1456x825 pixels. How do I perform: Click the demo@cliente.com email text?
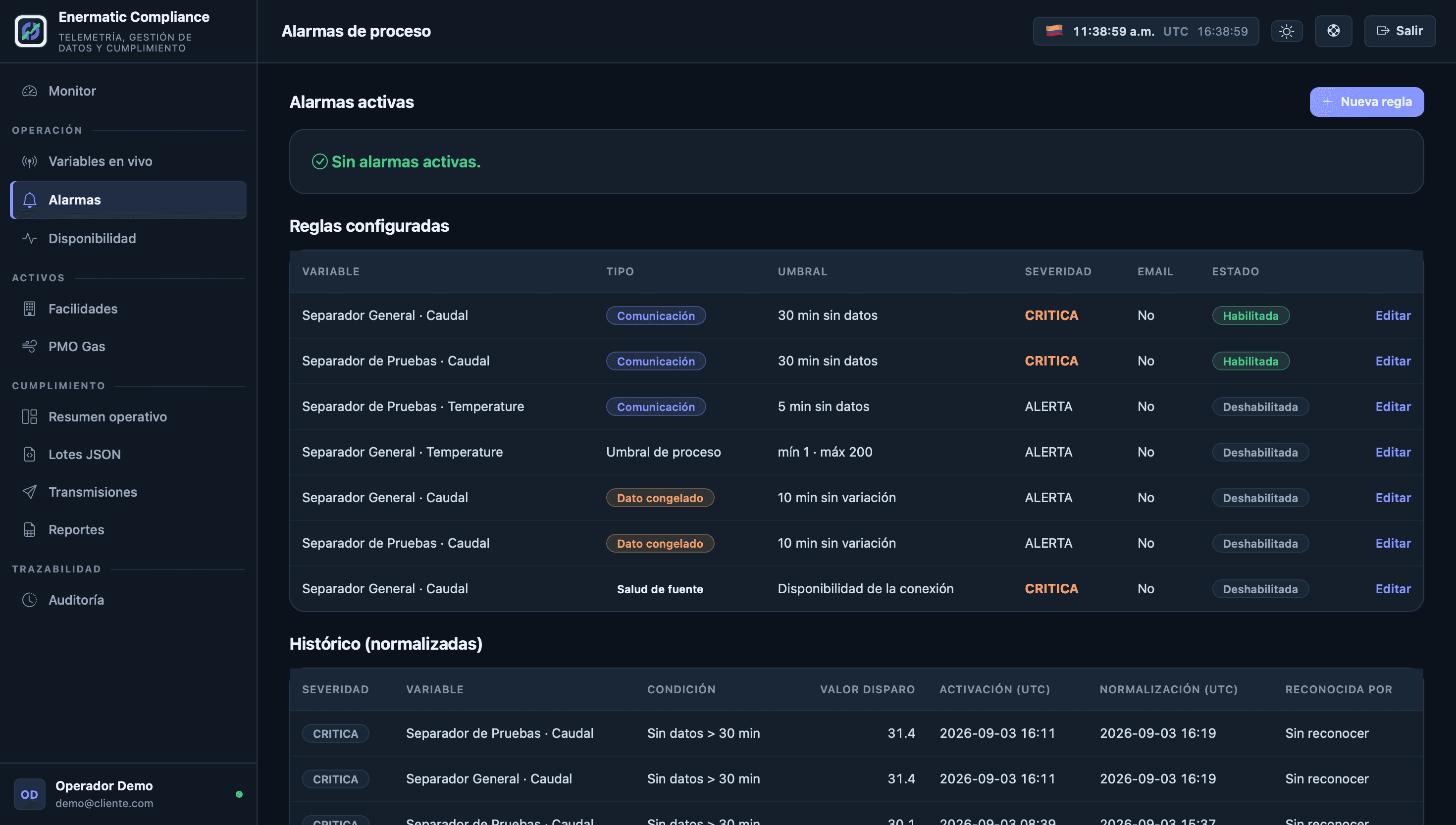pyautogui.click(x=104, y=804)
